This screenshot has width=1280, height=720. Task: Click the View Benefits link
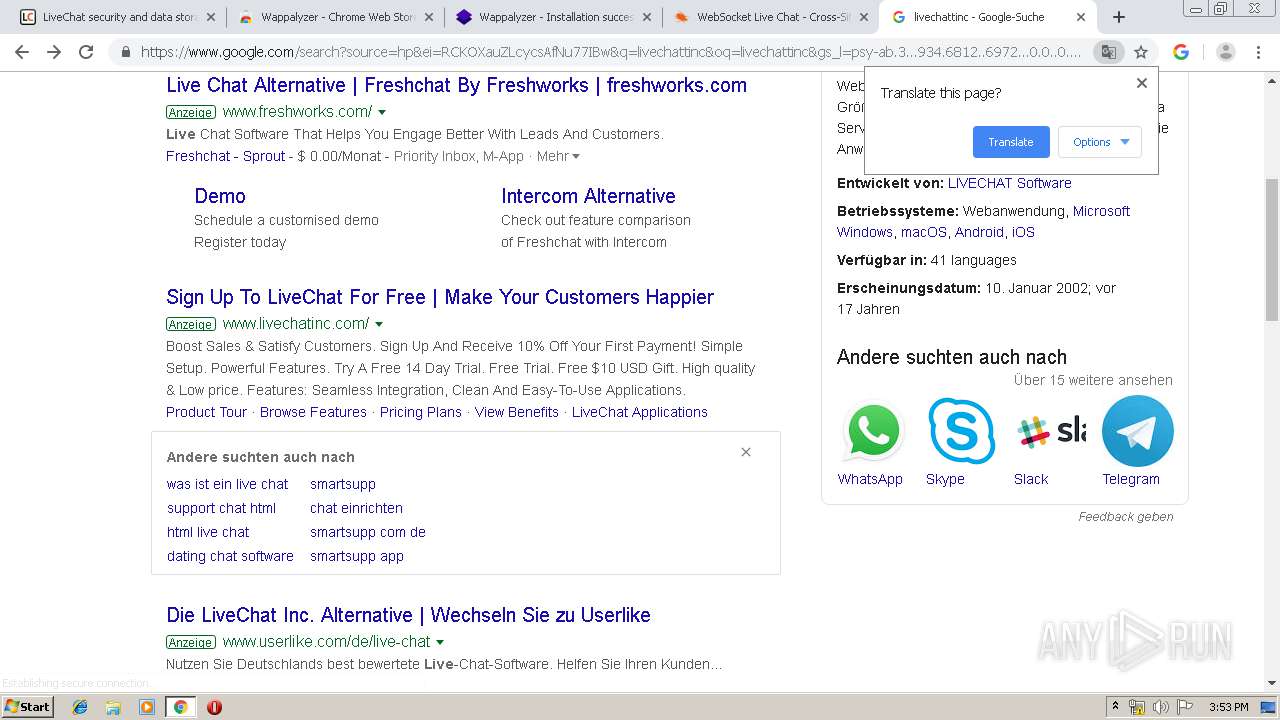click(x=517, y=412)
